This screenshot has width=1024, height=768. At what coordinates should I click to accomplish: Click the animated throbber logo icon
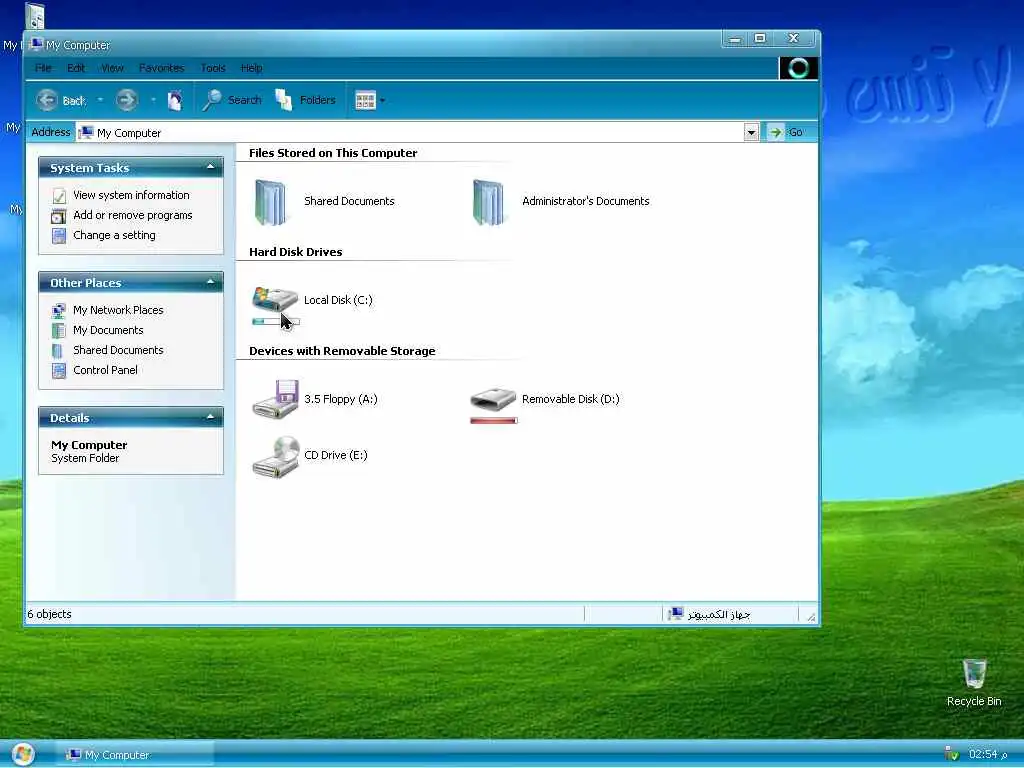point(798,68)
